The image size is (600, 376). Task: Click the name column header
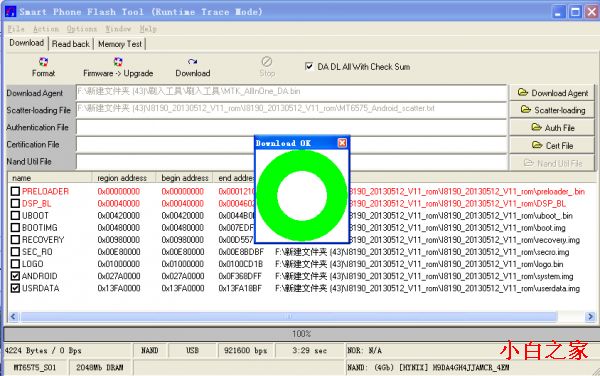point(49,178)
